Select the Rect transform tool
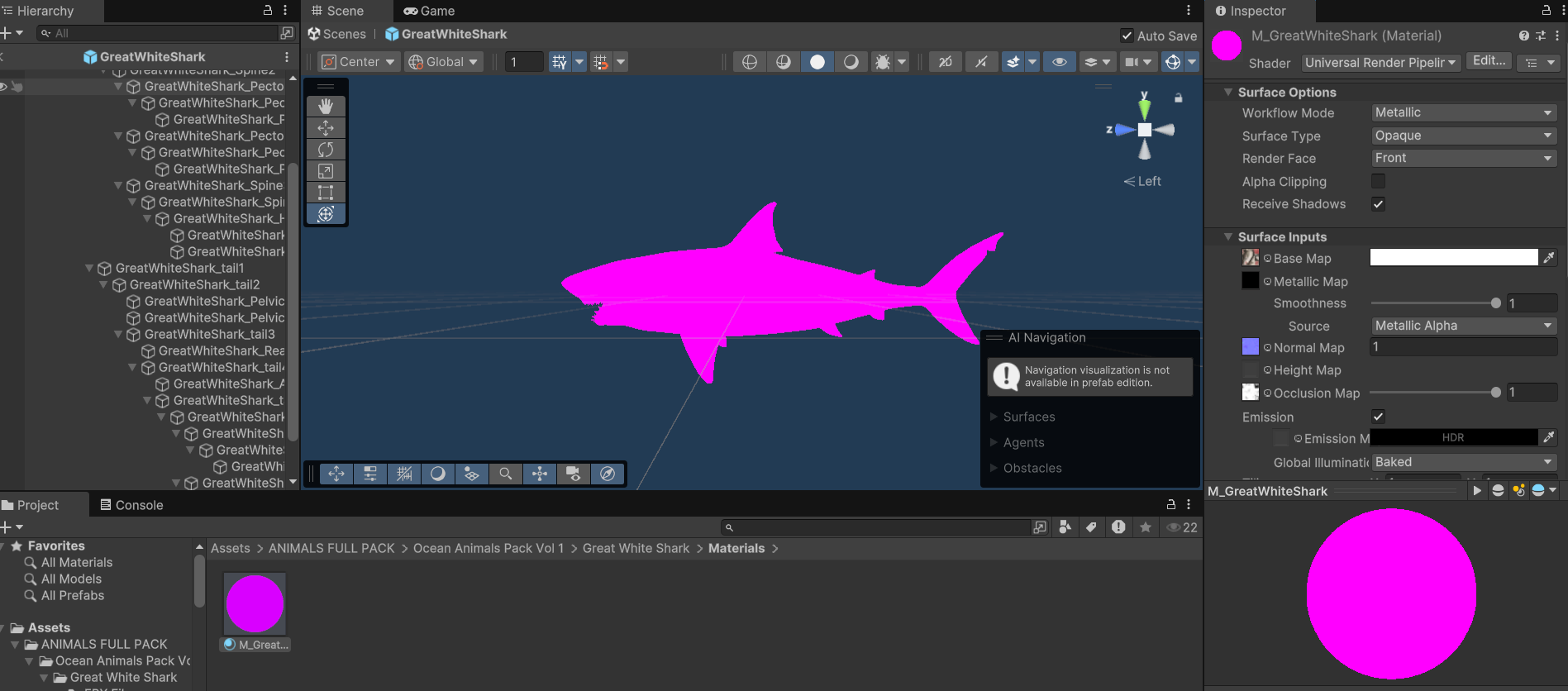 [326, 193]
